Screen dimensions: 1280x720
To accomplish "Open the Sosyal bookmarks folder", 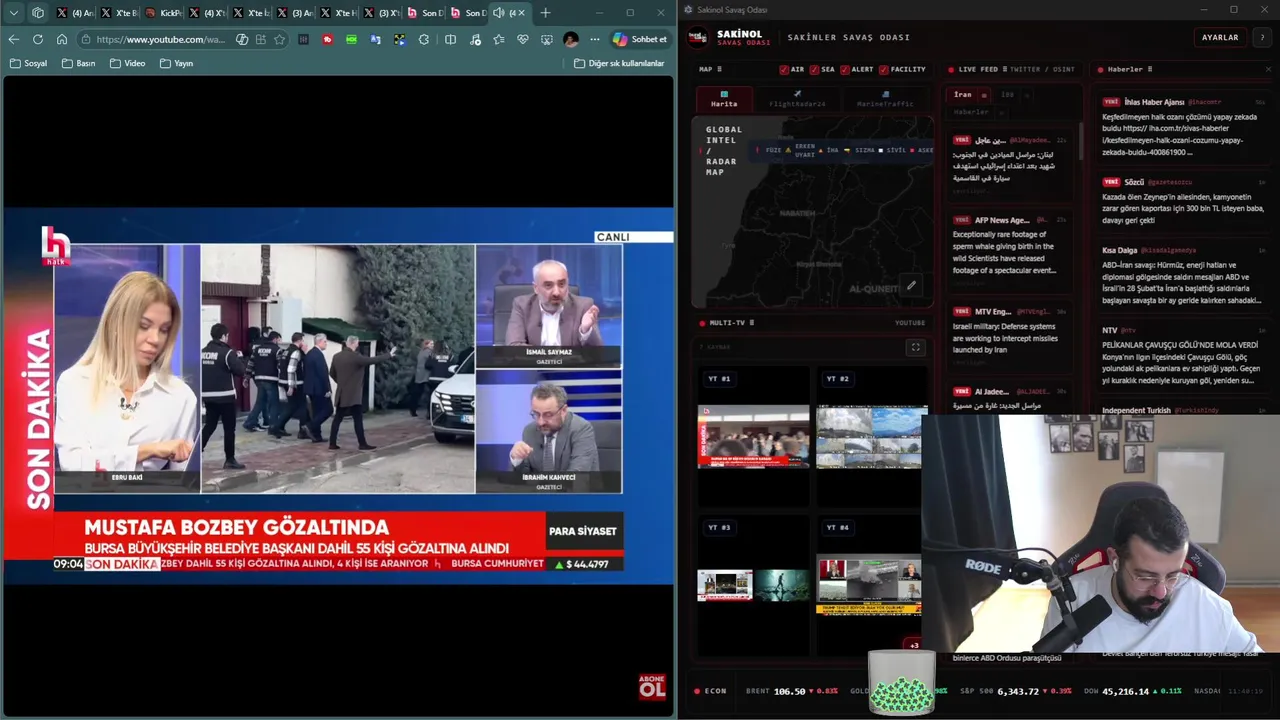I will pyautogui.click(x=28, y=63).
